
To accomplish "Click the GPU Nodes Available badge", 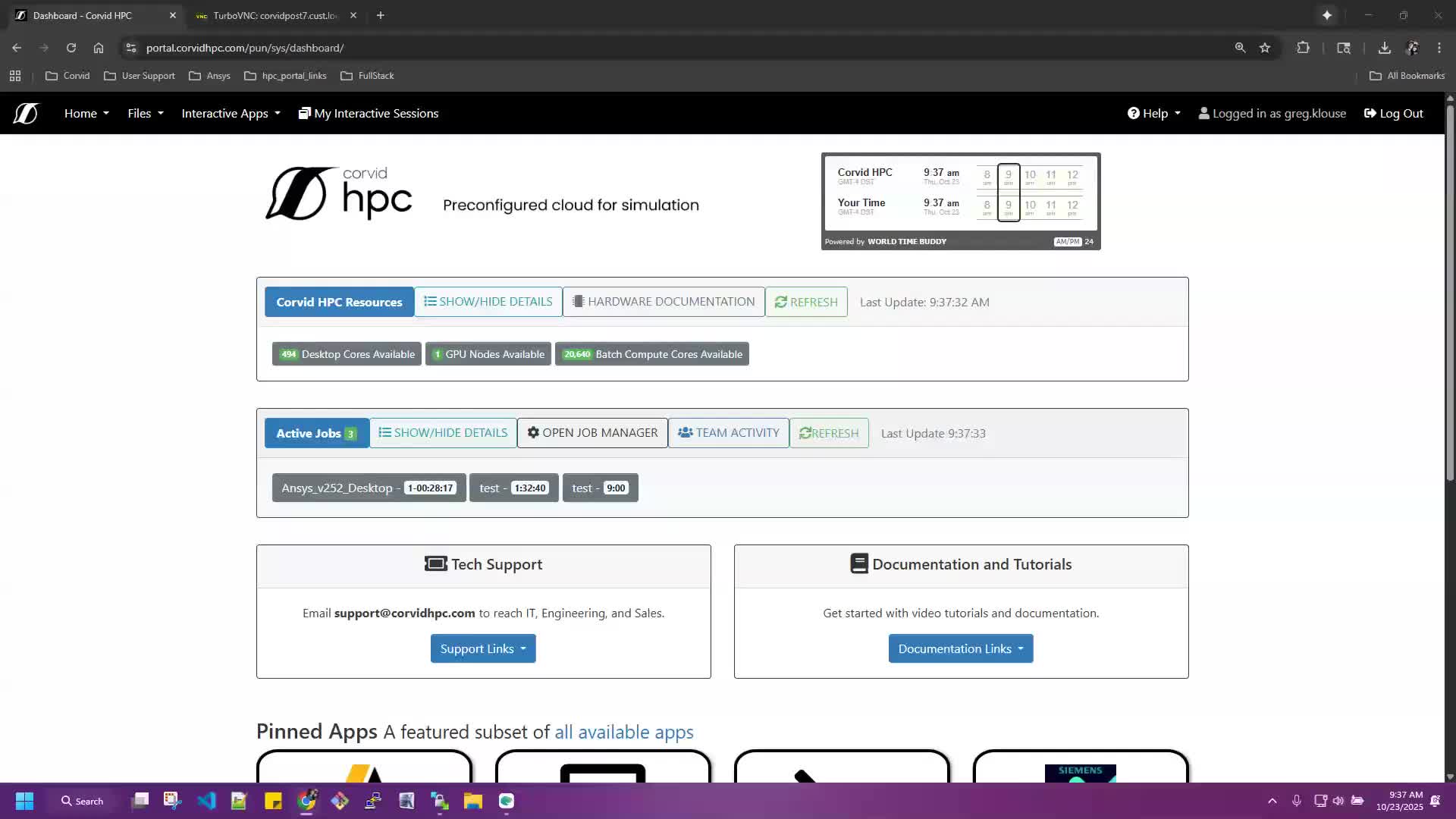I will click(x=488, y=354).
